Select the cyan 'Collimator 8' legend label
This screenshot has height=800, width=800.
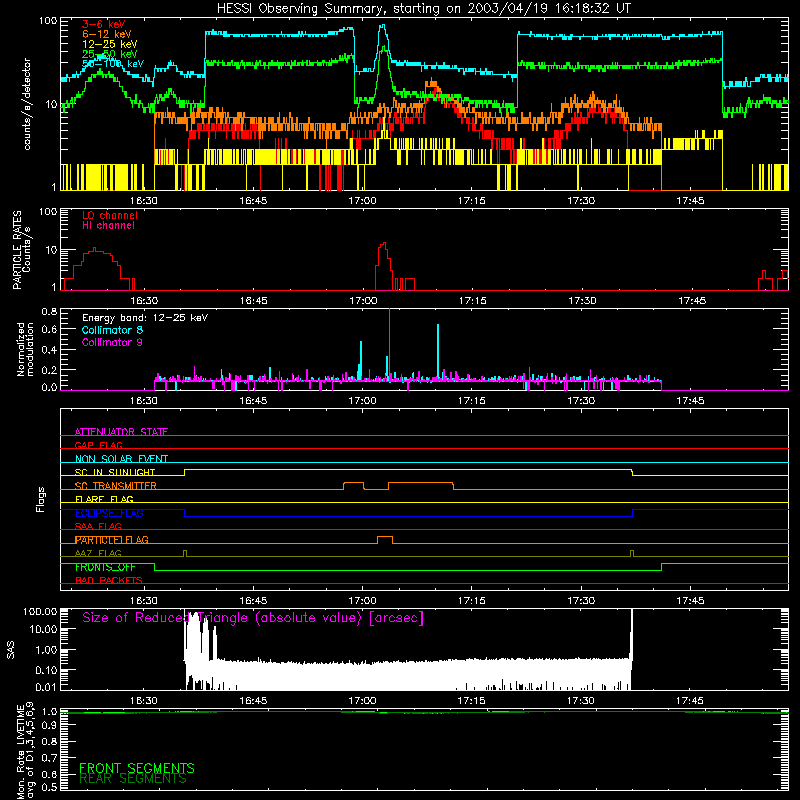112,330
